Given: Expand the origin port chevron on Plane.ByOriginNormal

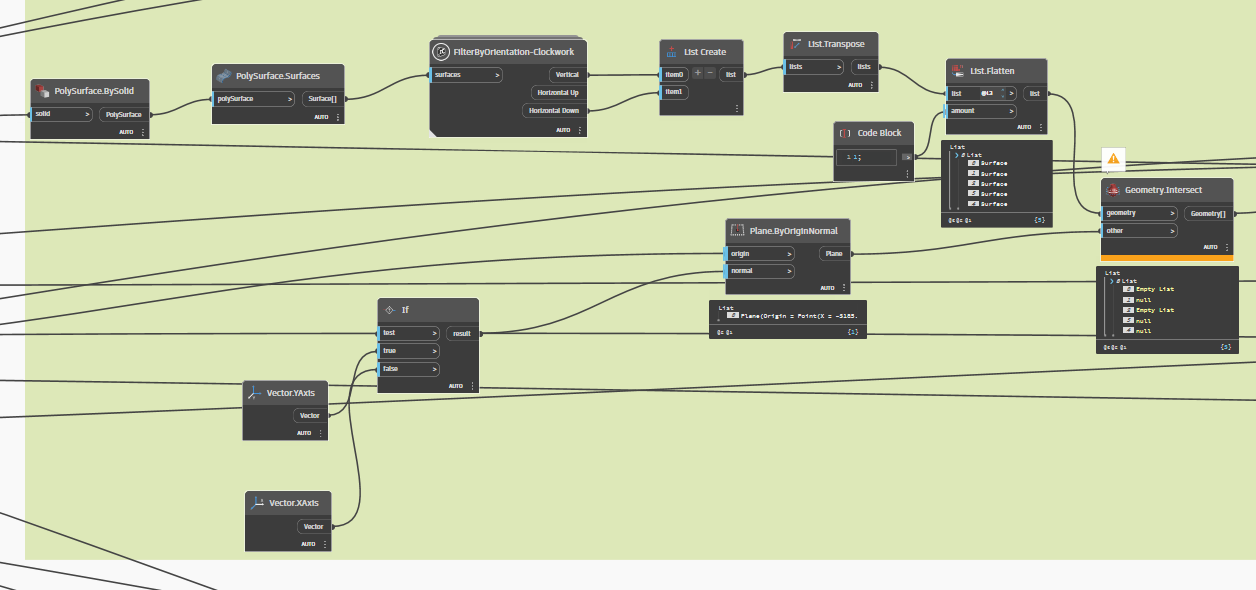Looking at the screenshot, I should [789, 254].
